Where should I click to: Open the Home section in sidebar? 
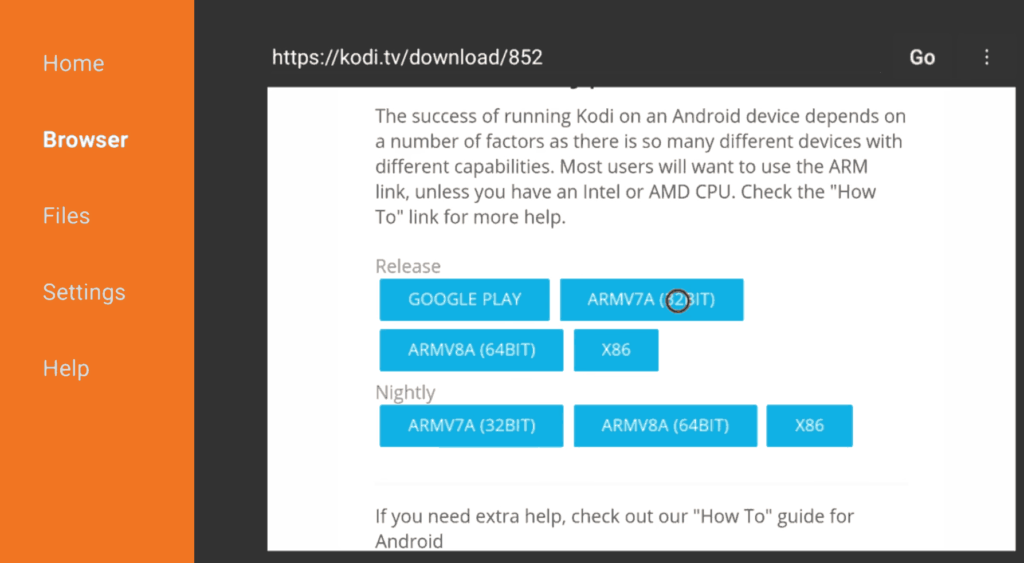click(x=73, y=63)
